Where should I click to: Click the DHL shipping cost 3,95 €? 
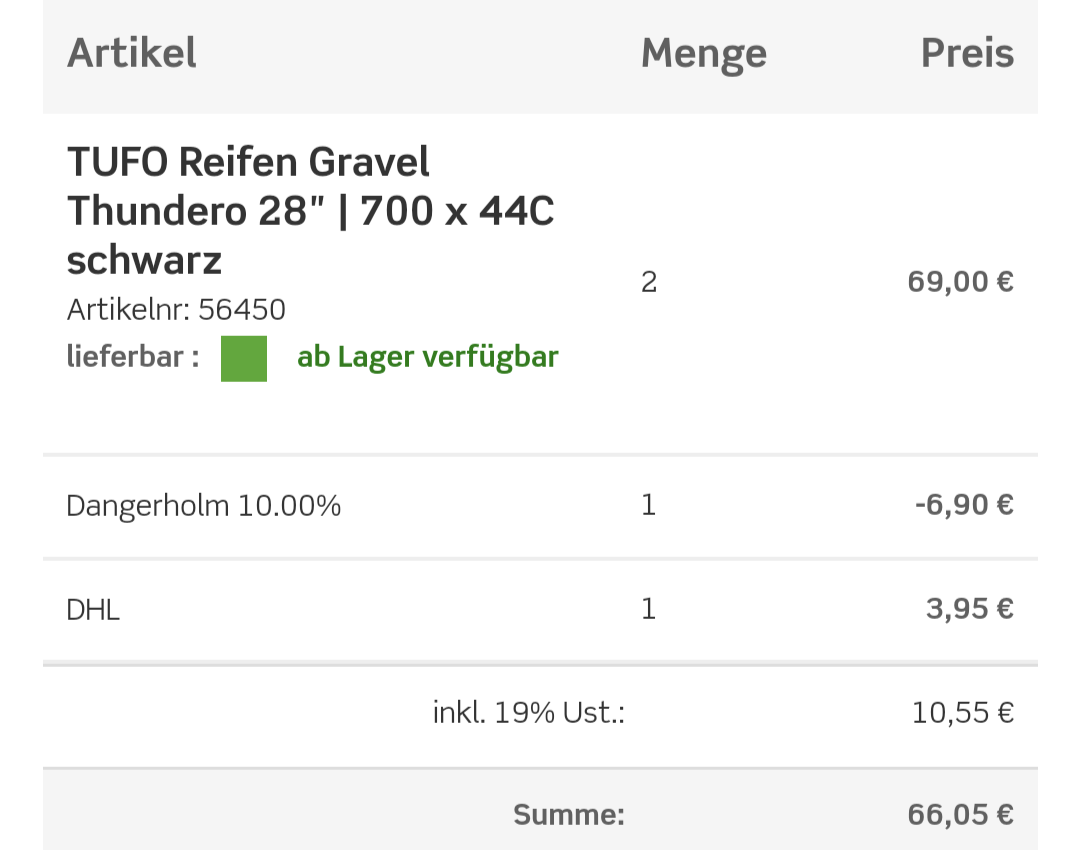click(x=969, y=609)
